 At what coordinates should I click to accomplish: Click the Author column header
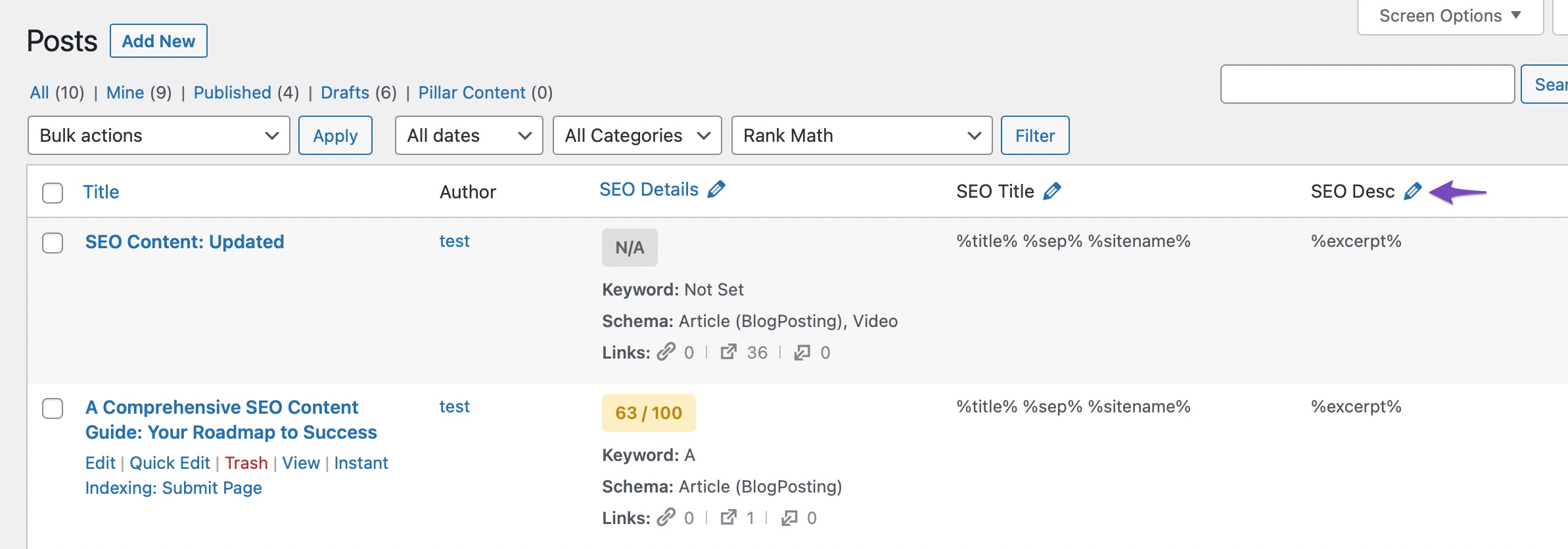point(468,192)
